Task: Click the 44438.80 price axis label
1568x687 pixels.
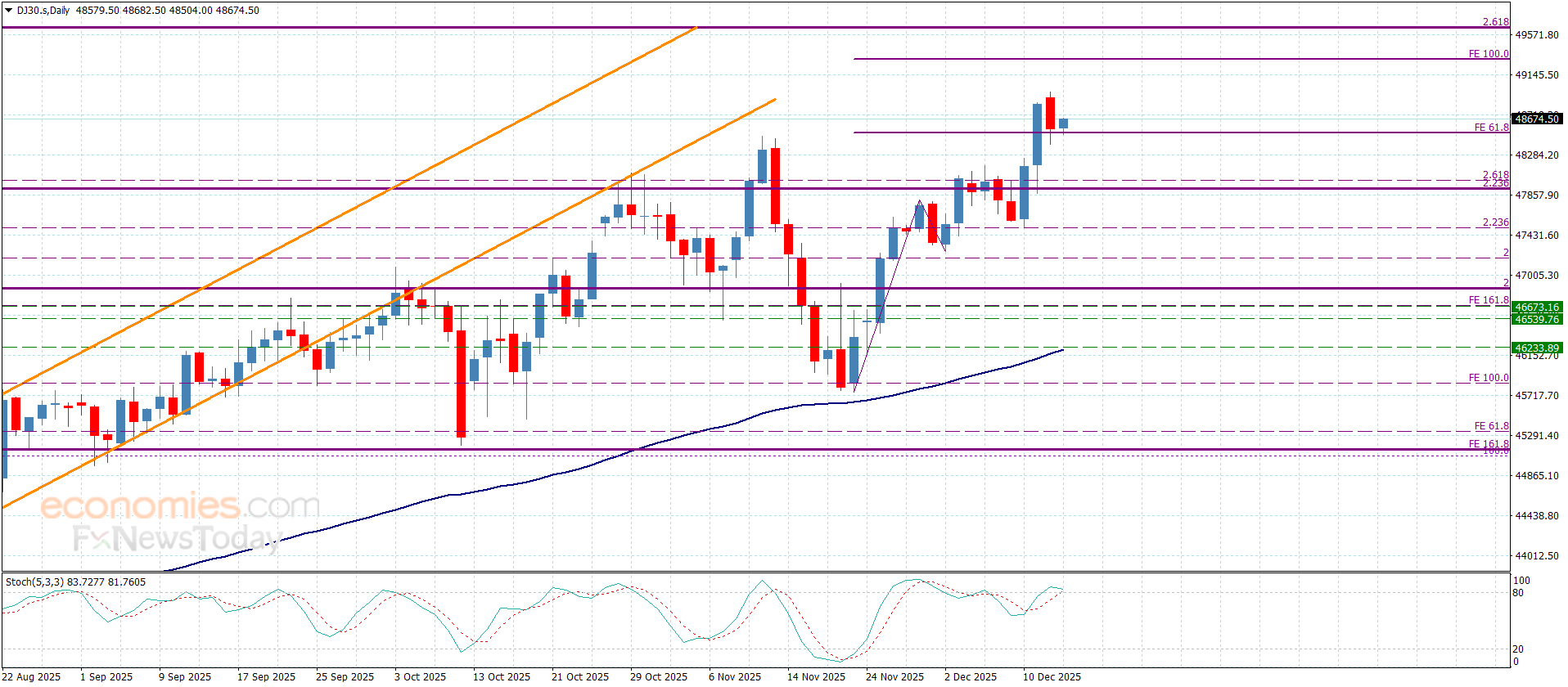Action: click(x=1537, y=516)
